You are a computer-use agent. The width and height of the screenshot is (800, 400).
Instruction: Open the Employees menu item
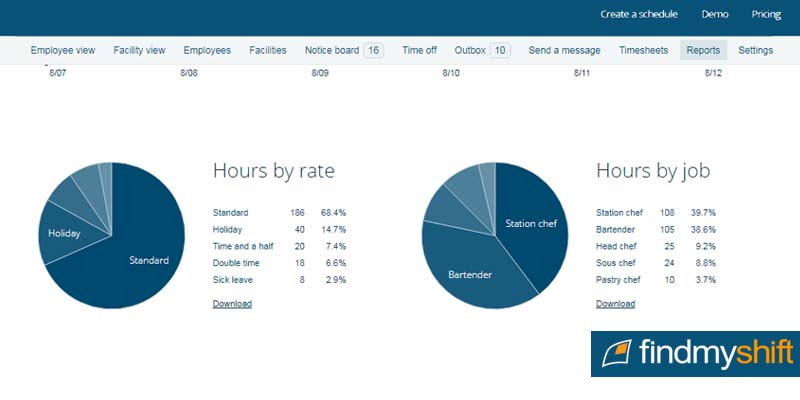(207, 50)
